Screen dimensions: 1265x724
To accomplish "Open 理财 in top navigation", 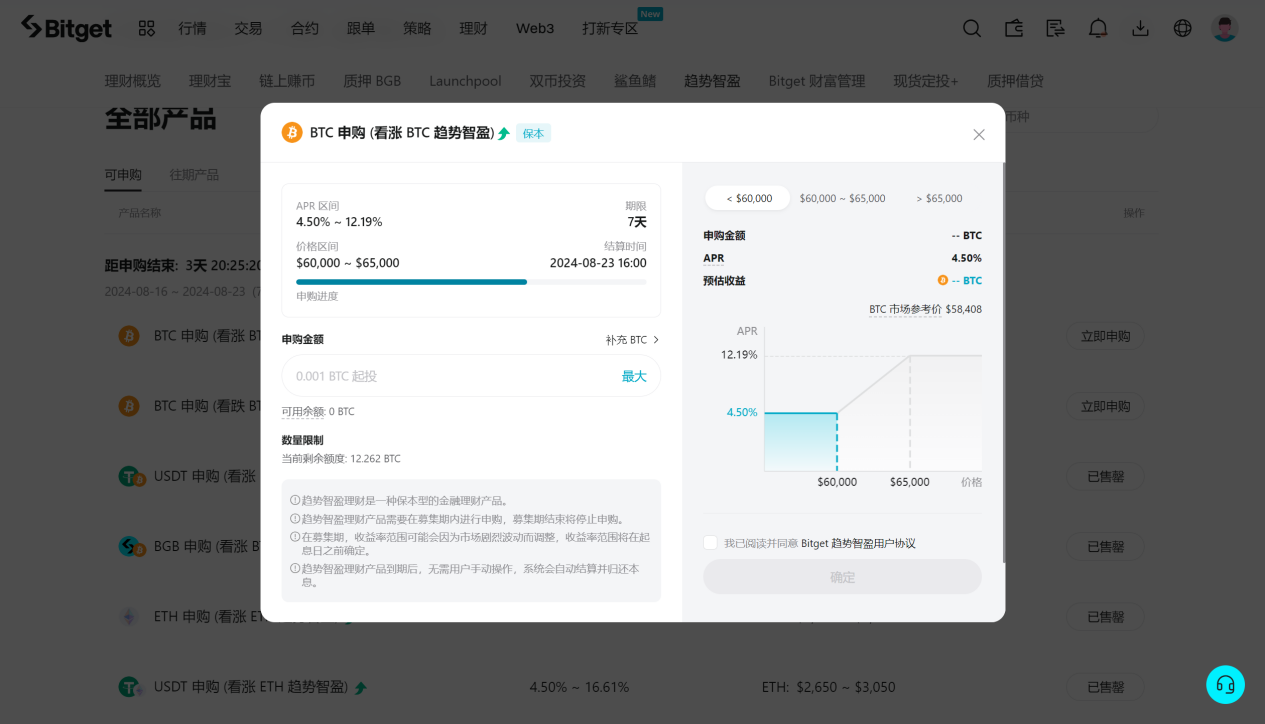I will point(473,28).
